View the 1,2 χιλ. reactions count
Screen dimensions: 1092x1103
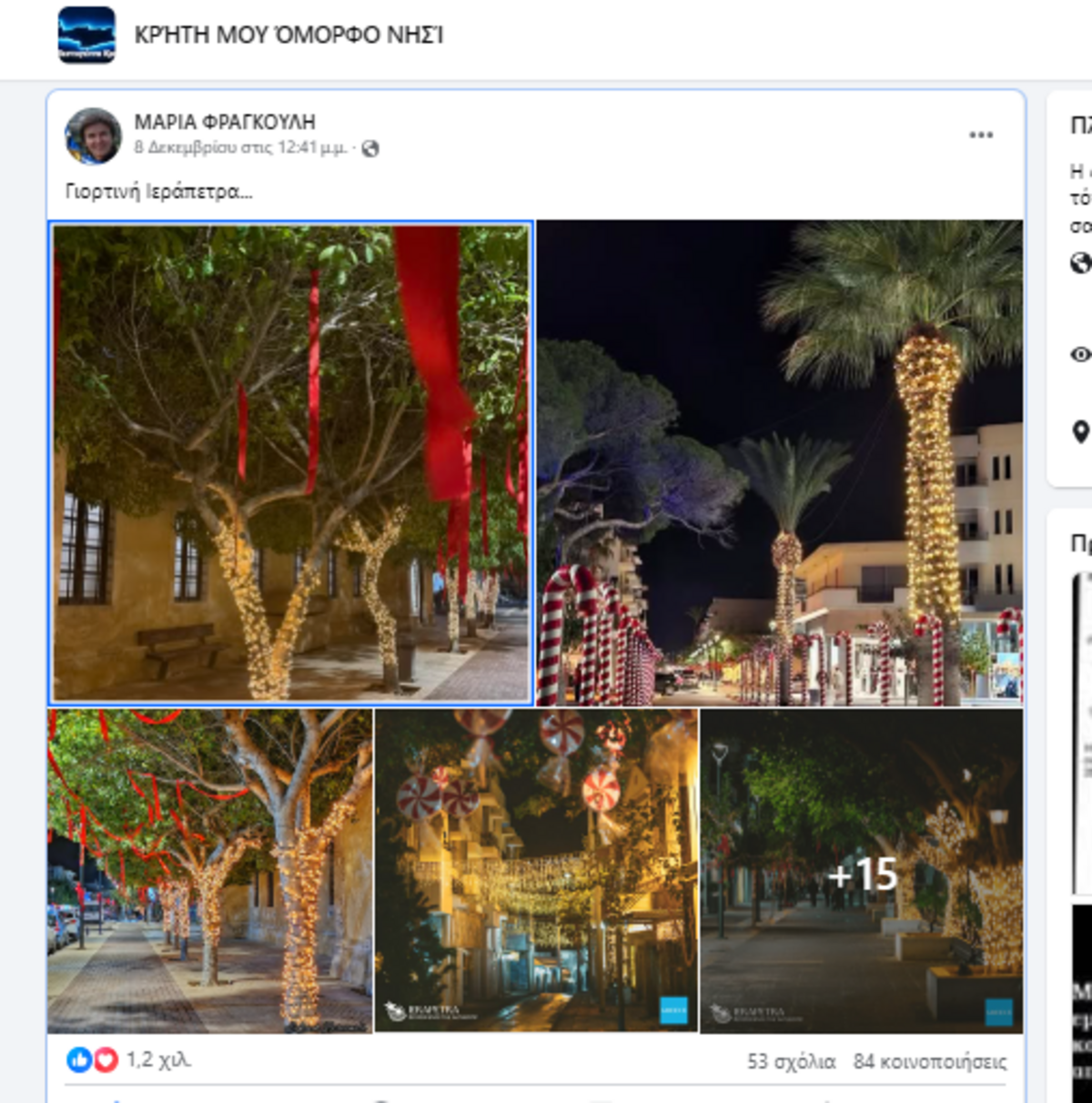click(158, 1059)
